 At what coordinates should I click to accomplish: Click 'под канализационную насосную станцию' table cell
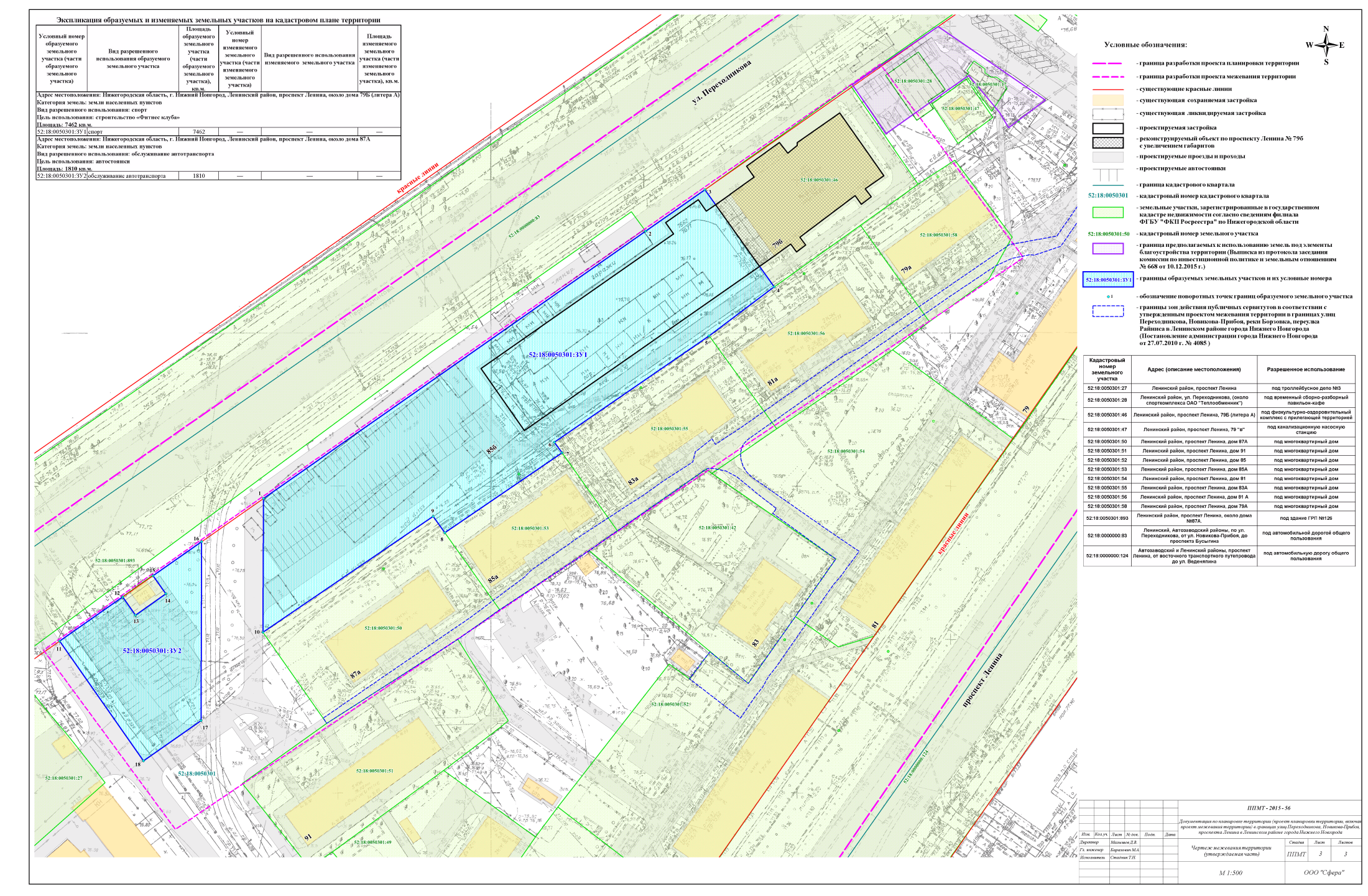(x=1305, y=430)
